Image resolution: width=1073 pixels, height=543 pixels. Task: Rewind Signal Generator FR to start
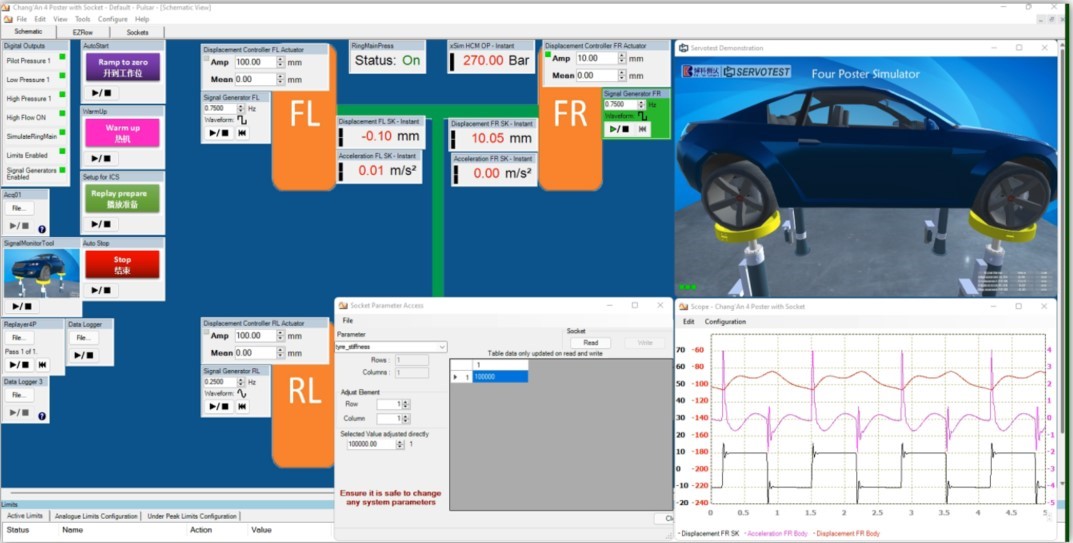click(642, 129)
